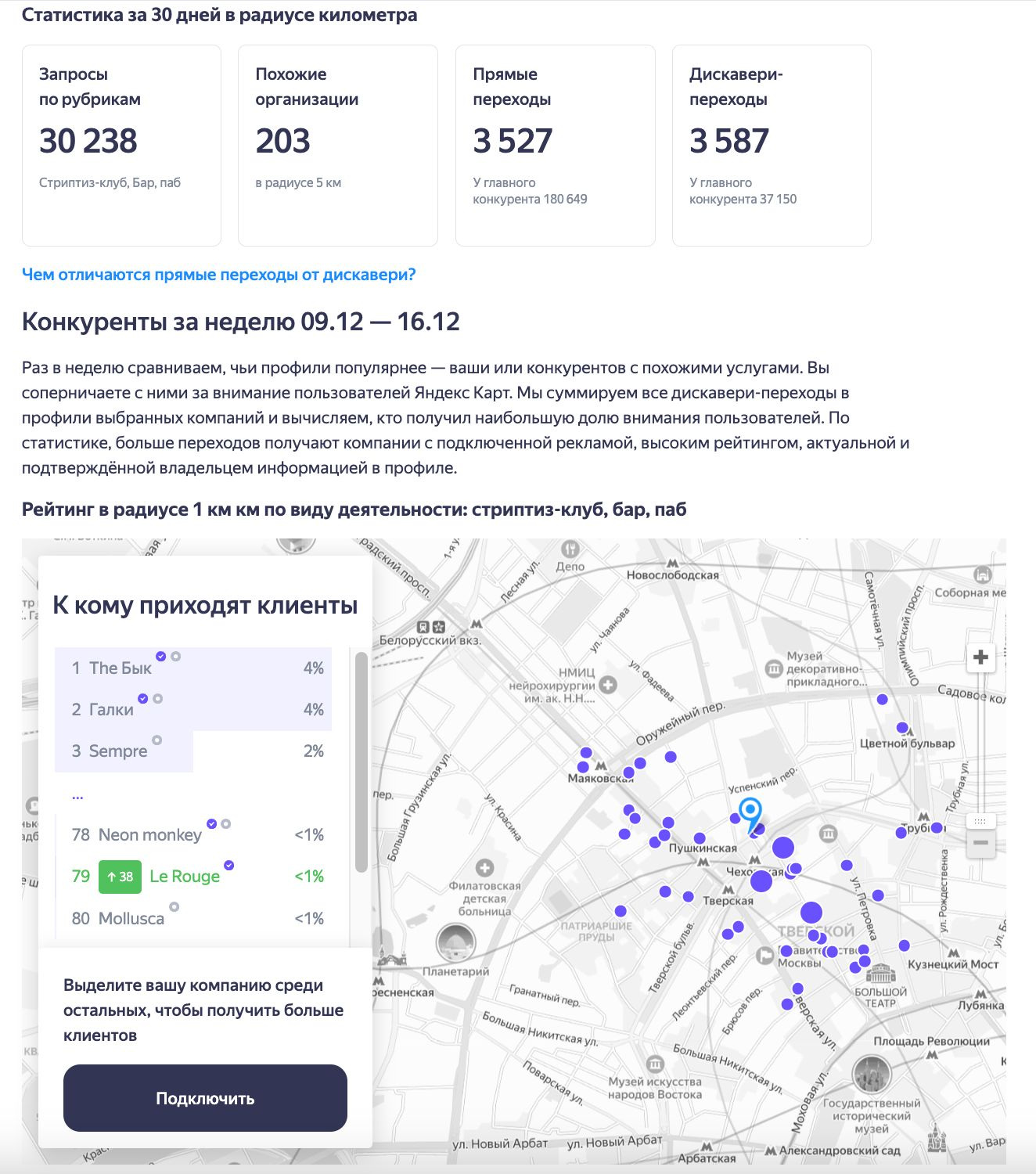Click the verified badge next to Neon monkey

pos(211,823)
